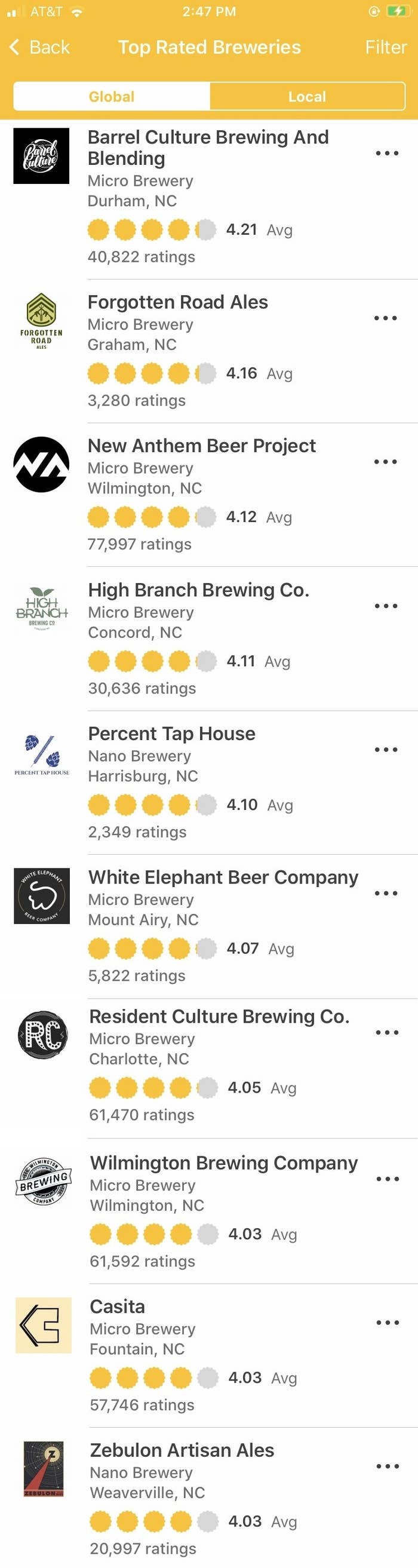Open the White Elephant Beer Company logo
The width and height of the screenshot is (418, 1568).
pos(41,895)
